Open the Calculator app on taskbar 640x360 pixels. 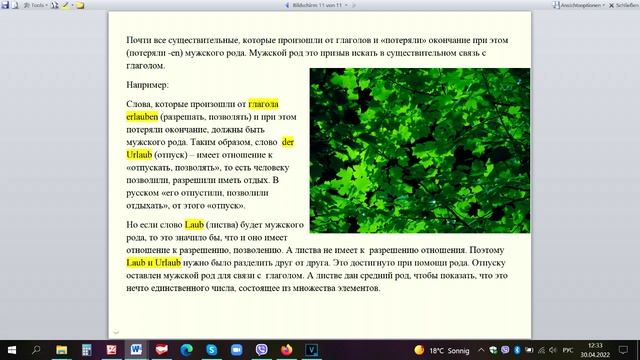click(87, 350)
